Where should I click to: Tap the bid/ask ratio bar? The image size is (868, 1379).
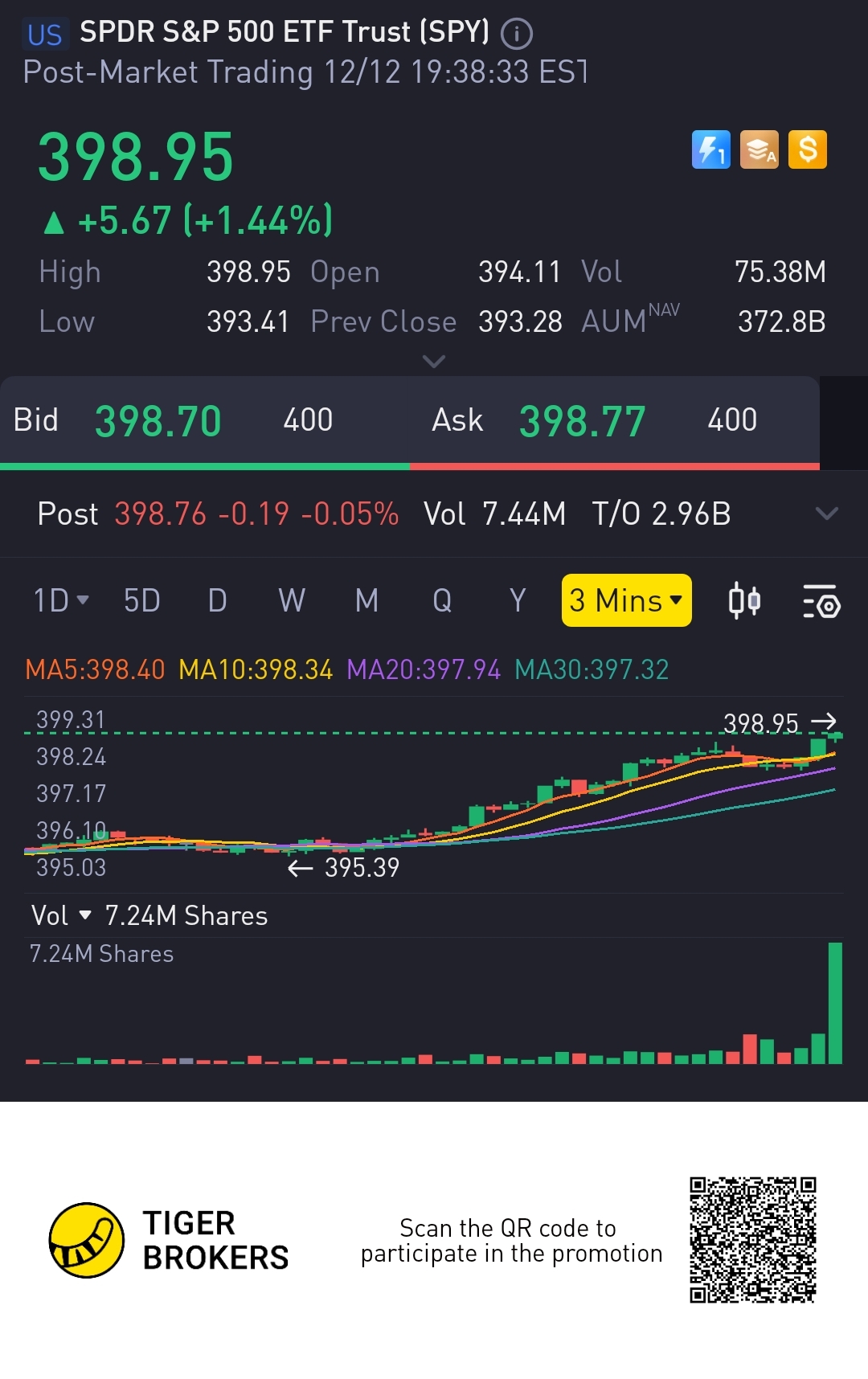(410, 466)
